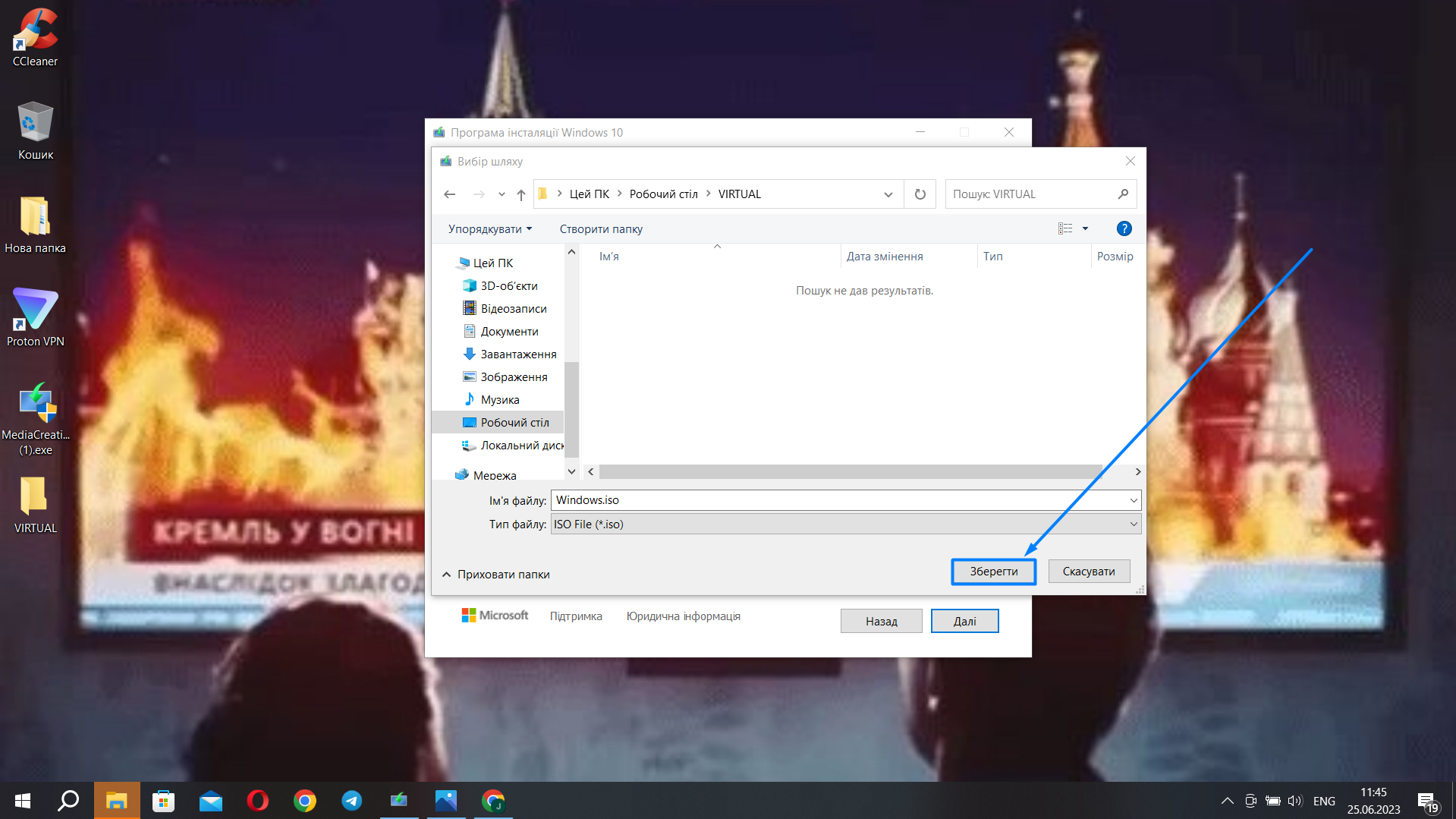
Task: Expand address bar path history dropdown
Action: pos(888,194)
